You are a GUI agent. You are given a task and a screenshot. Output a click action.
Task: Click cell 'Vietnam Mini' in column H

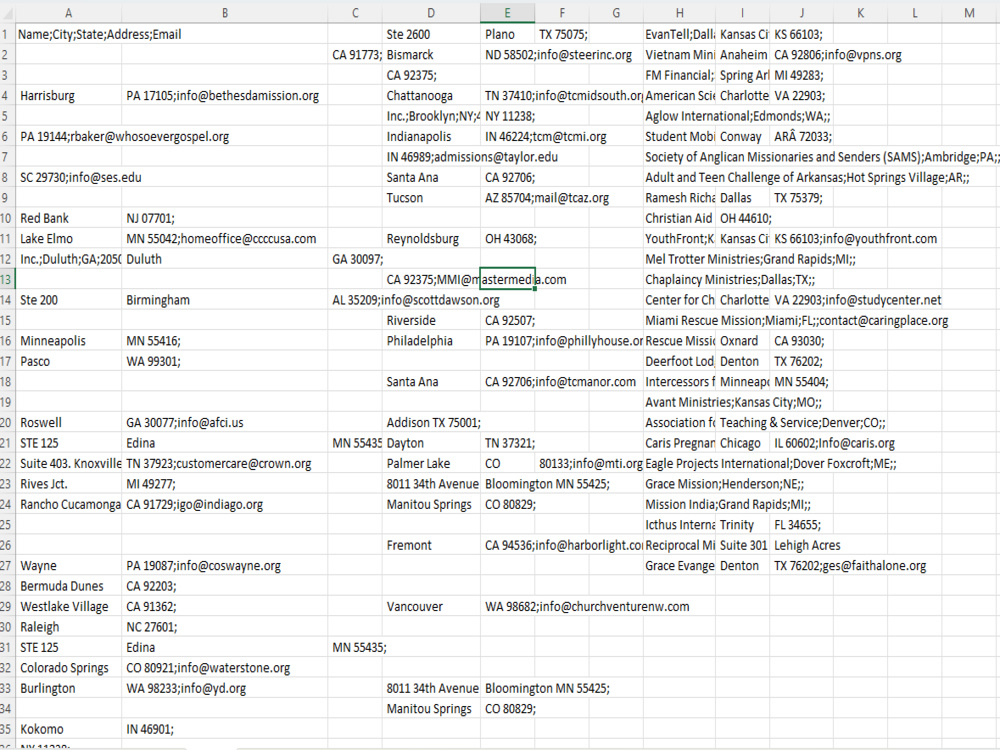pyautogui.click(x=680, y=55)
